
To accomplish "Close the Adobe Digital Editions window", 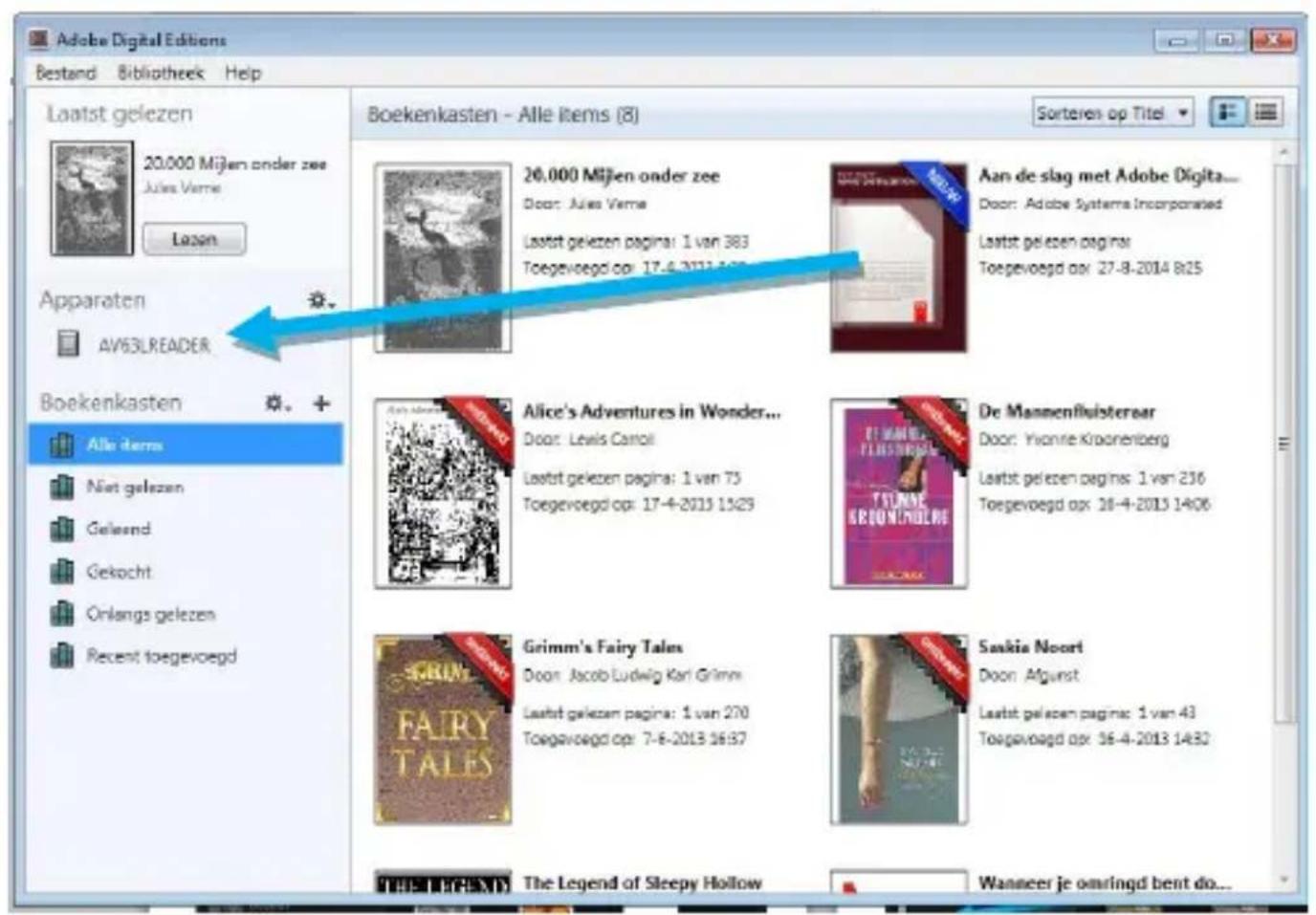I will (1273, 40).
